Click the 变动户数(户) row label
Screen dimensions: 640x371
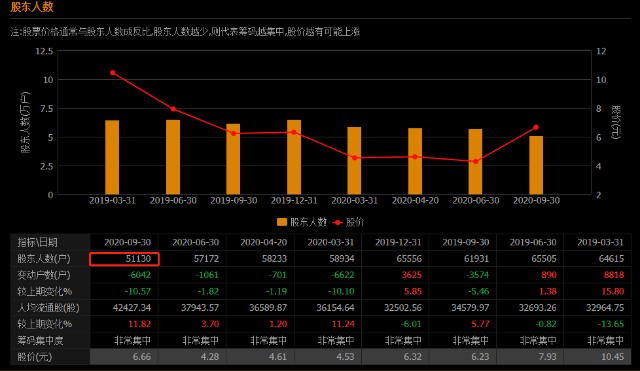pos(43,275)
